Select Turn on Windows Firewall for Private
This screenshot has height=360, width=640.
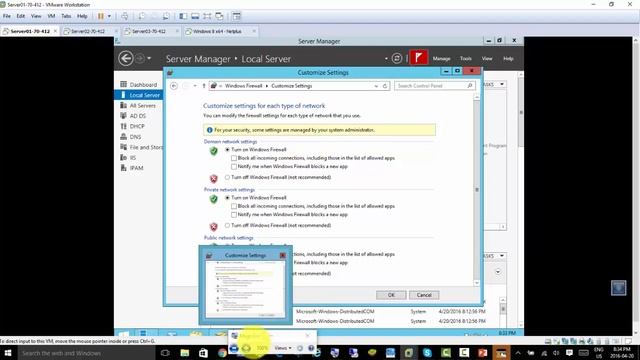click(x=227, y=198)
